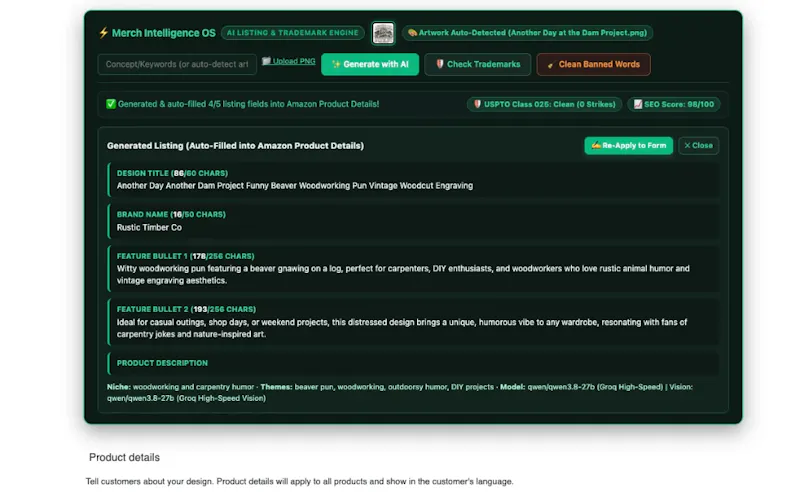Click the Generate with AI button

point(370,64)
